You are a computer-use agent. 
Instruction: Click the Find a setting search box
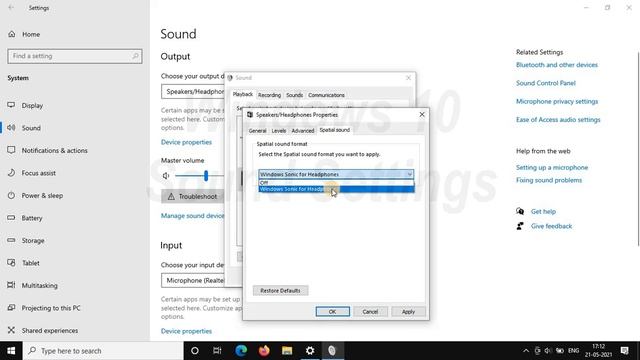(x=75, y=56)
